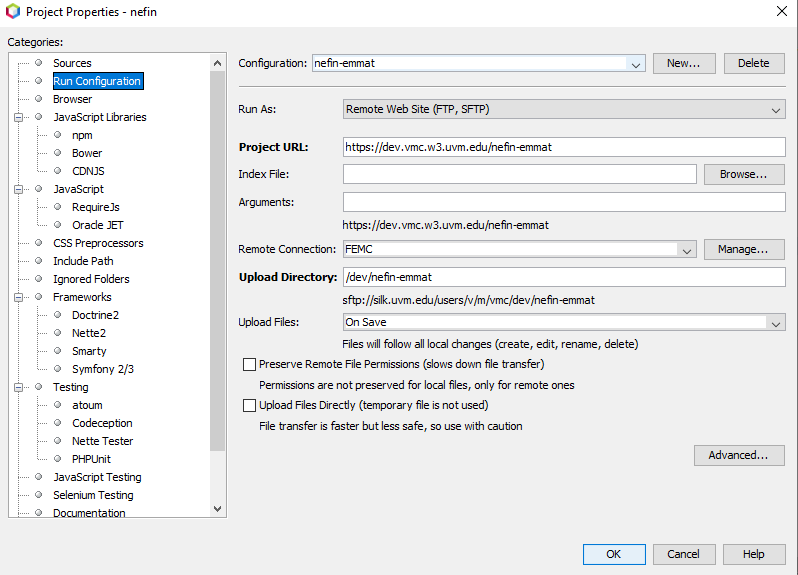The width and height of the screenshot is (798, 575).
Task: Enable Upload Files Directly checkbox
Action: click(250, 406)
